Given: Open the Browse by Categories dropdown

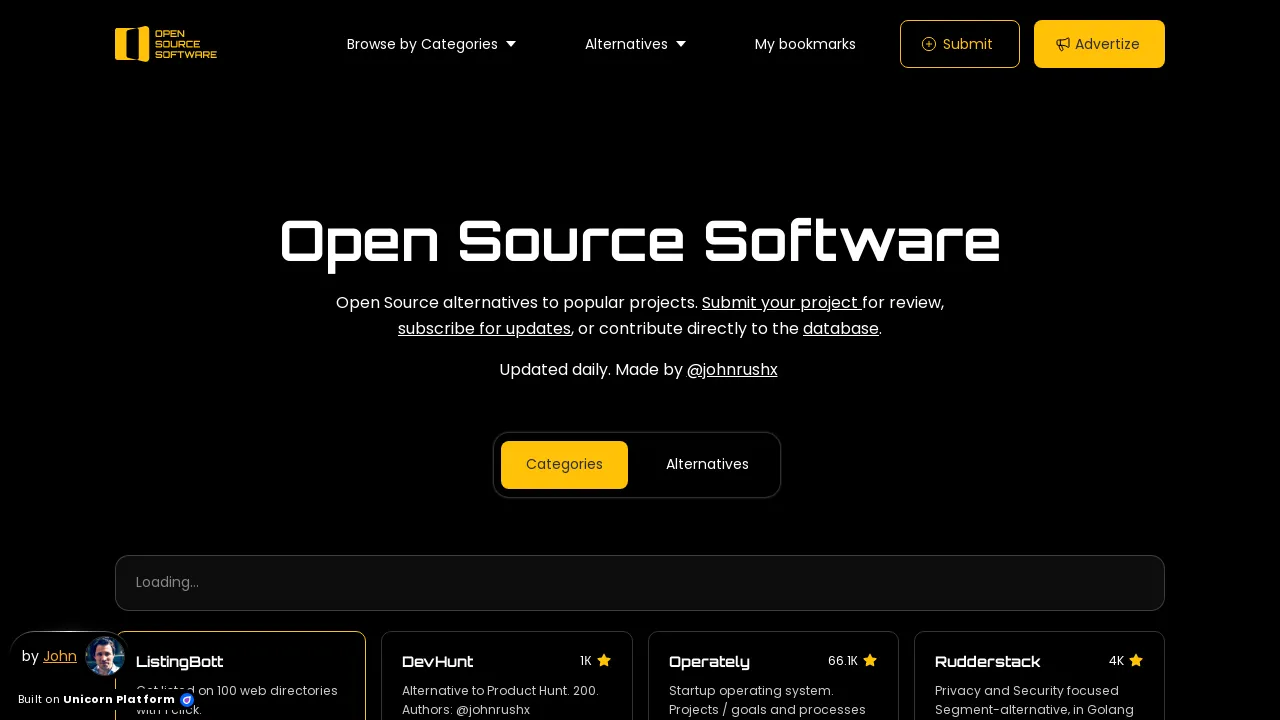Looking at the screenshot, I should (x=422, y=44).
